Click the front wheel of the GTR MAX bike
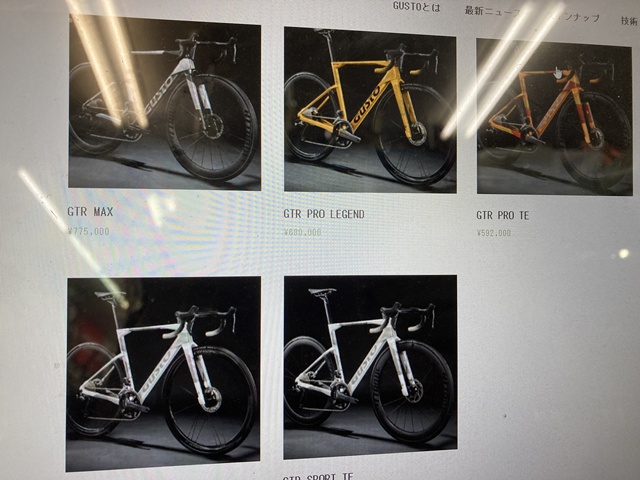Viewport: 640px width, 480px height. tap(211, 127)
